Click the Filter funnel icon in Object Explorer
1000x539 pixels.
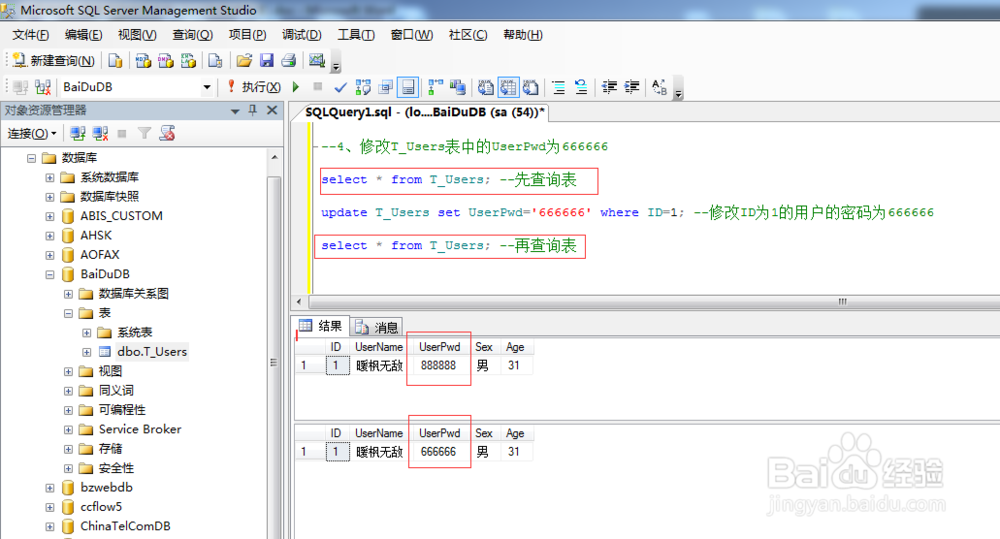(x=144, y=133)
